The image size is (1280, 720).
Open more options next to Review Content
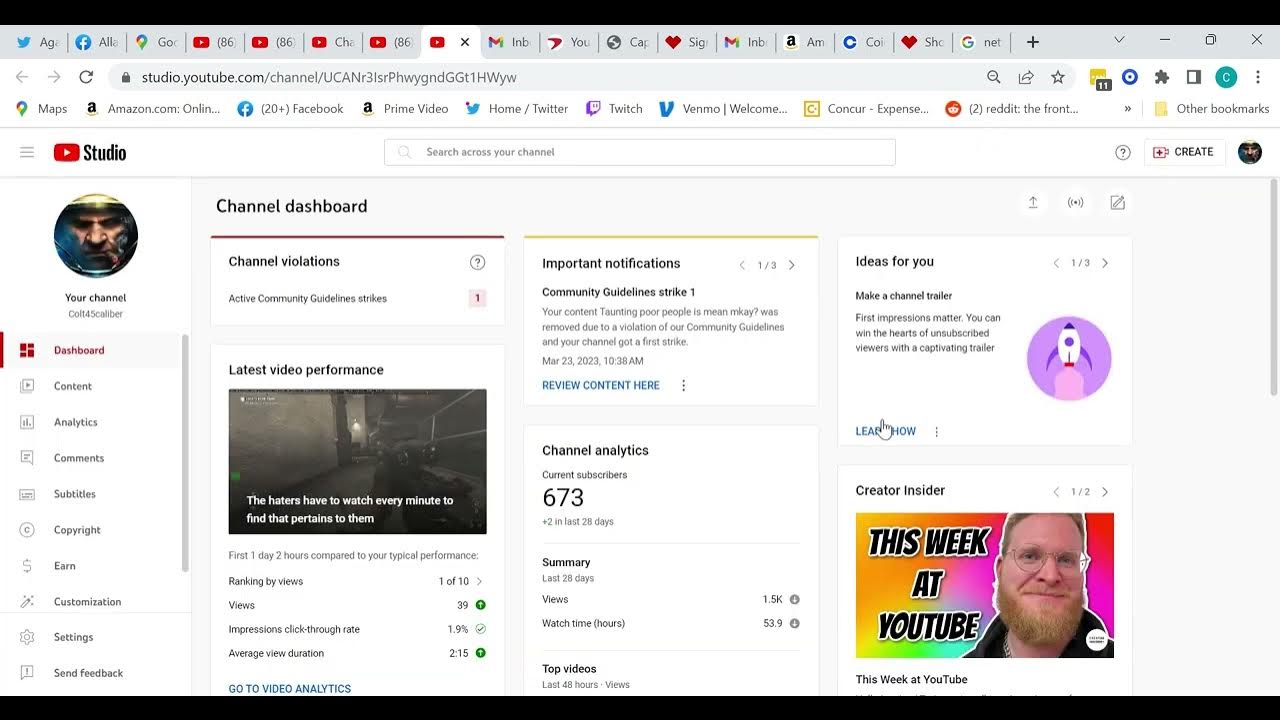684,385
